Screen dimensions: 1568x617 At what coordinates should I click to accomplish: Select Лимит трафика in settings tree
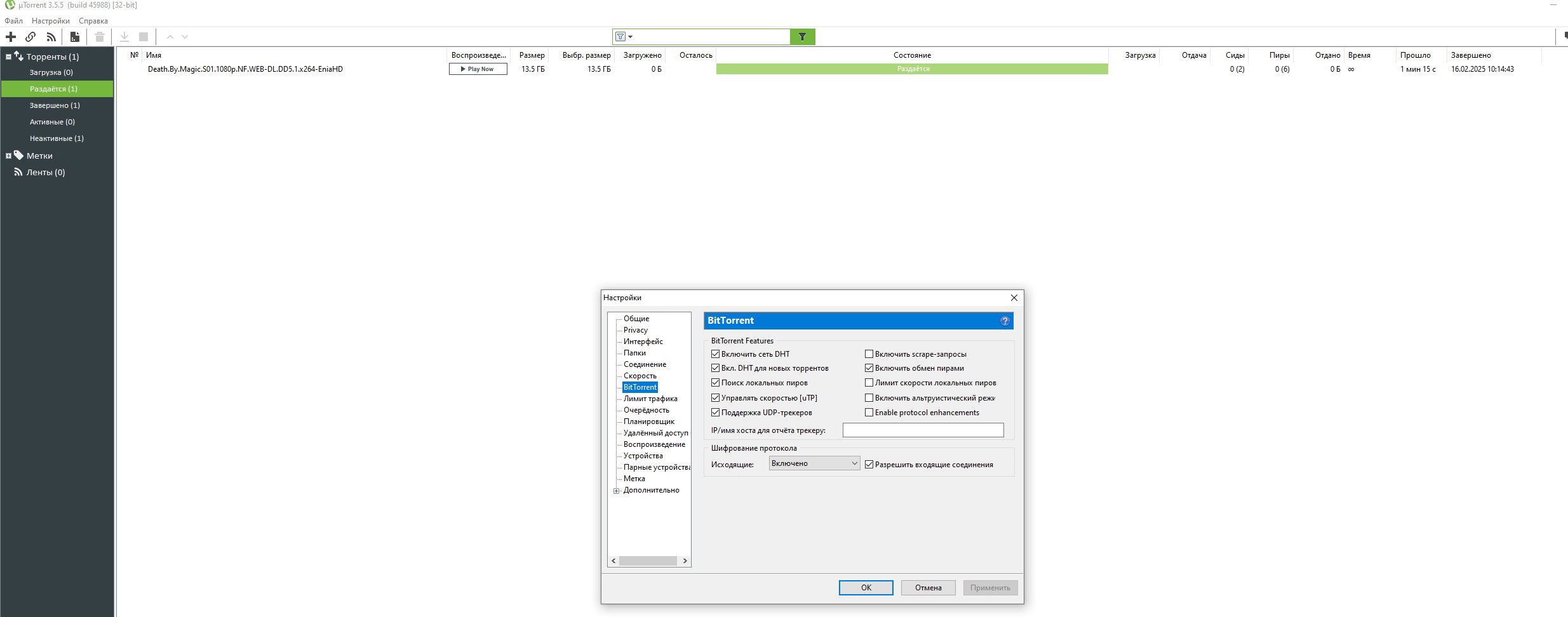(x=650, y=399)
